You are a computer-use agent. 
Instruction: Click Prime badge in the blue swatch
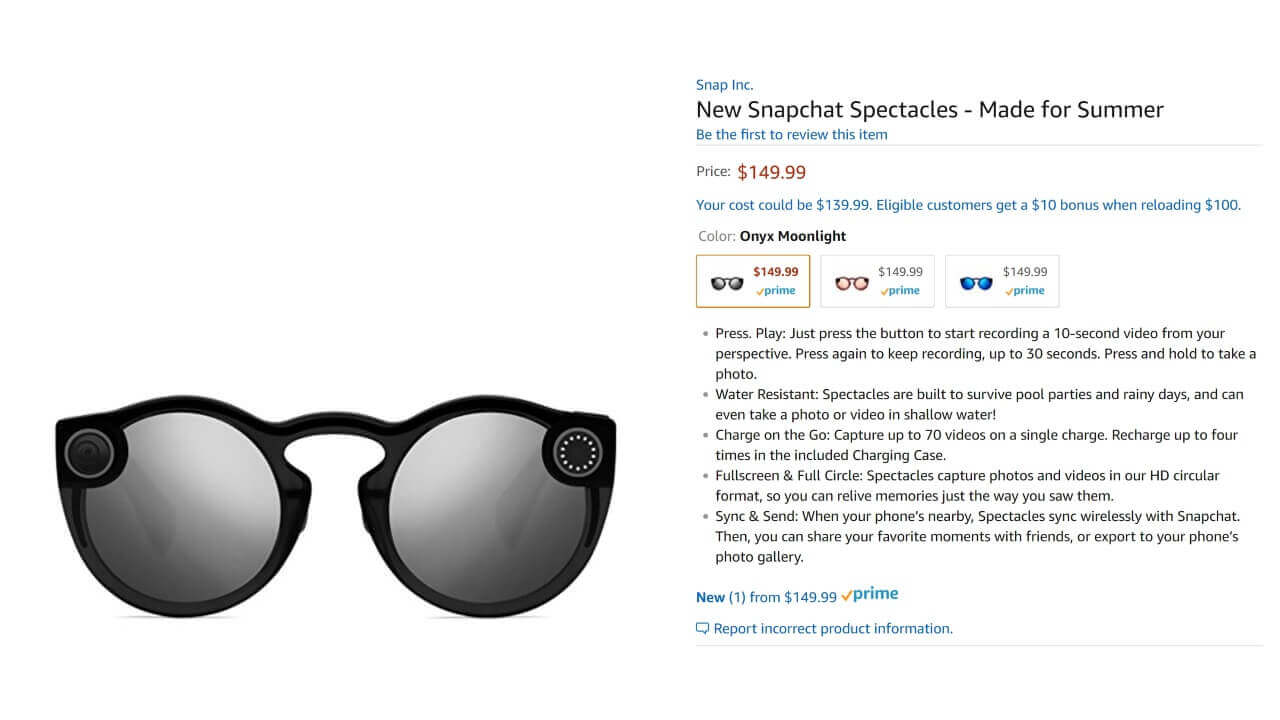[1025, 291]
